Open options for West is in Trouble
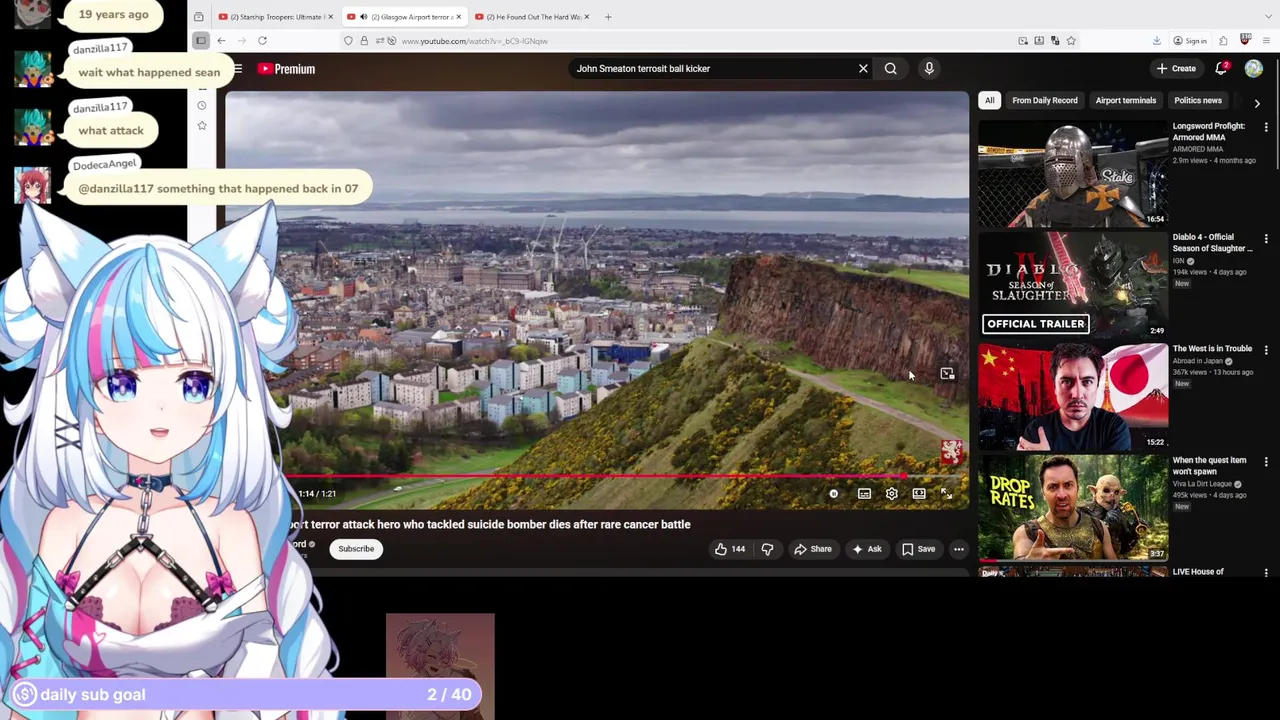1280x720 pixels. point(1266,350)
